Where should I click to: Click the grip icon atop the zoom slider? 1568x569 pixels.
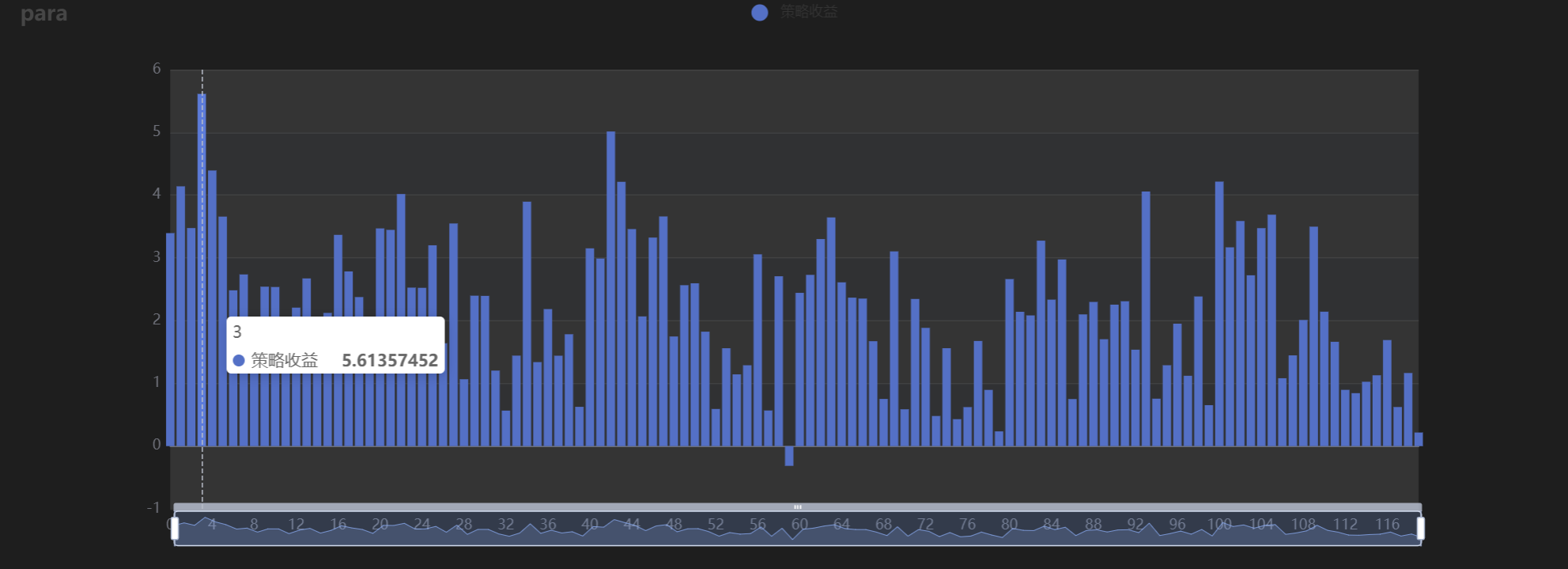point(797,506)
